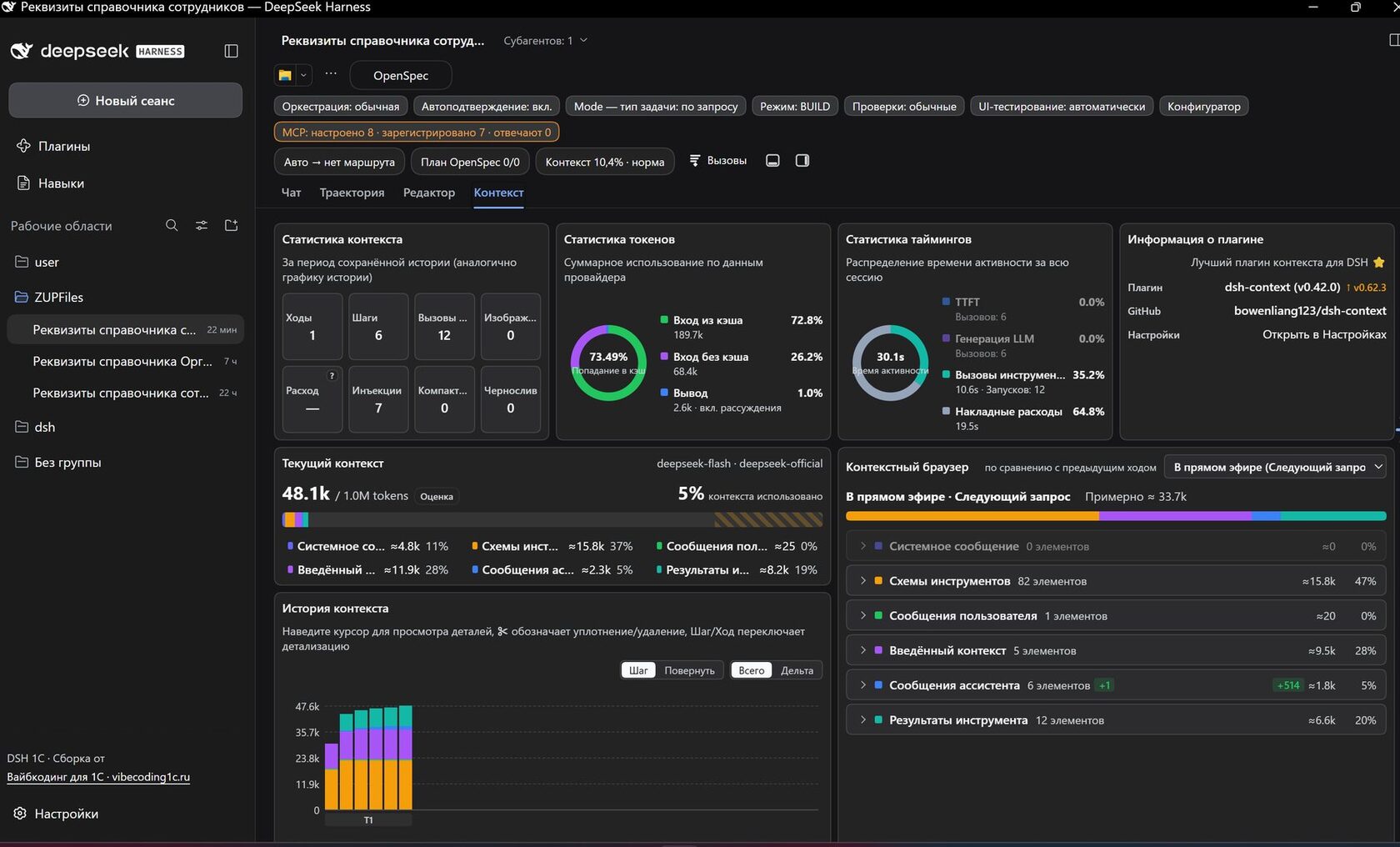Open vibecoding1c.ru link
The height and width of the screenshot is (847, 1400).
click(98, 777)
